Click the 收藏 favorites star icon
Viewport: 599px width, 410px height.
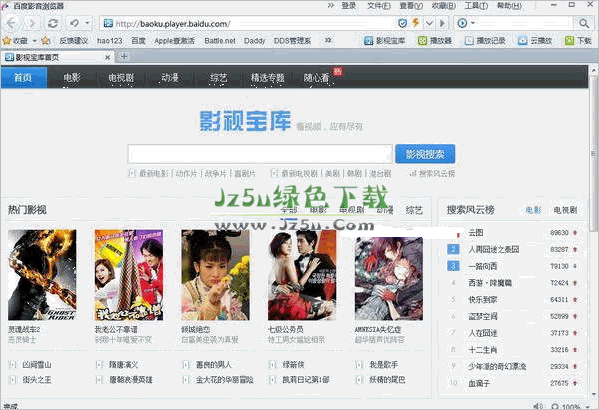click(x=7, y=41)
